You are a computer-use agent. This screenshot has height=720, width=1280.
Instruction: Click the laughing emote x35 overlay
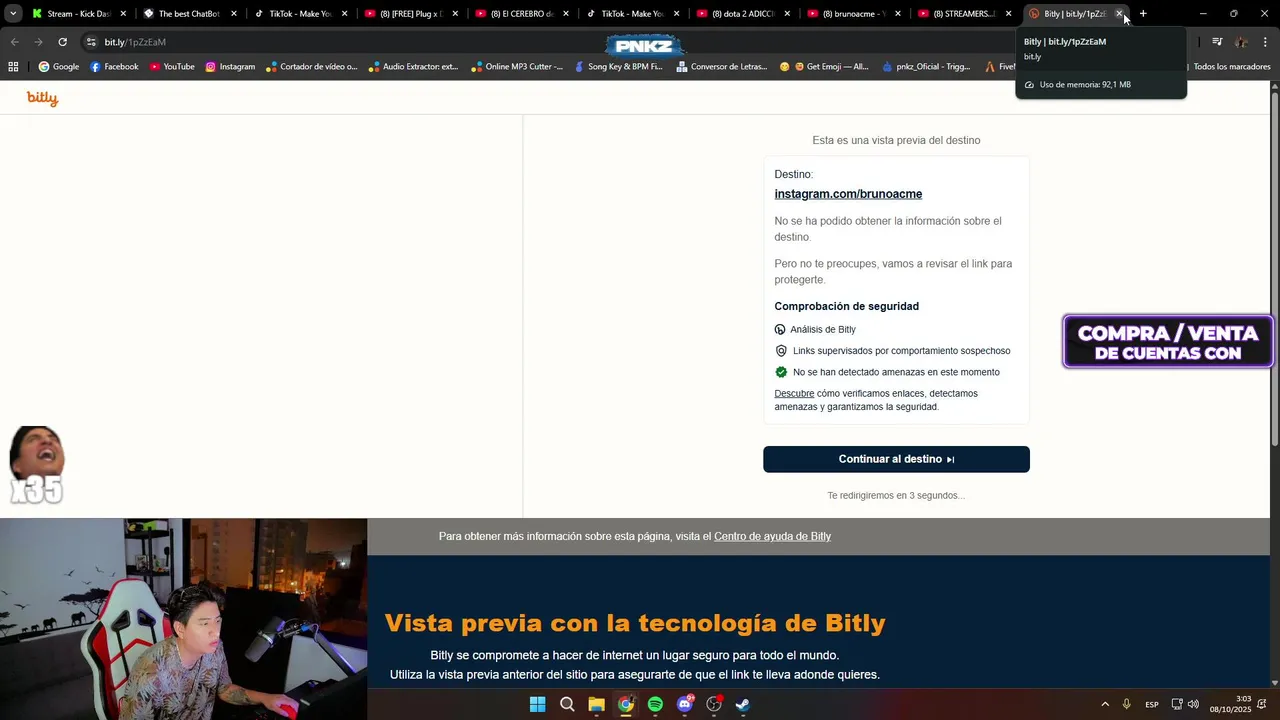pyautogui.click(x=37, y=465)
